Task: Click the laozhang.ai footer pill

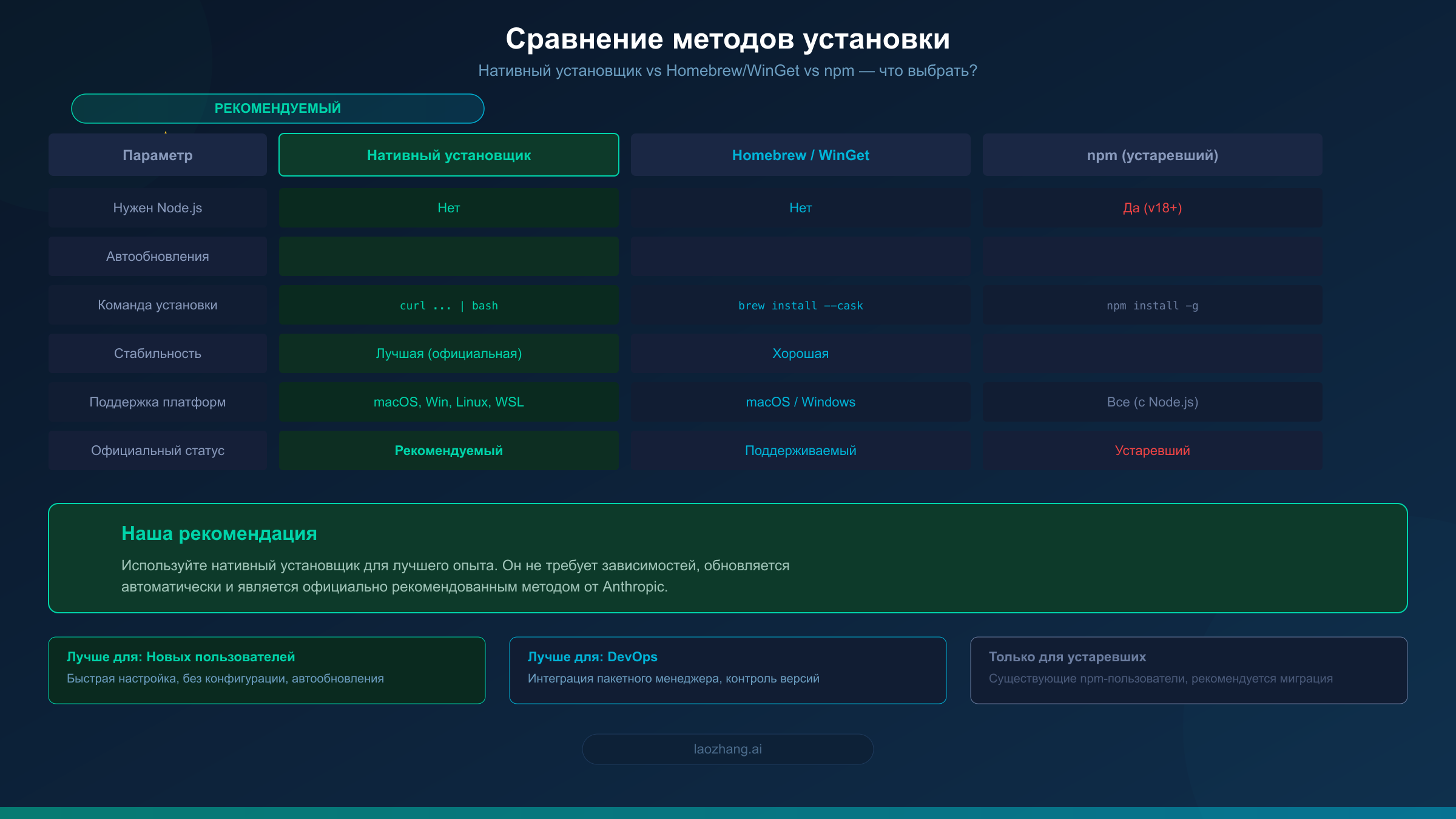Action: (x=727, y=749)
